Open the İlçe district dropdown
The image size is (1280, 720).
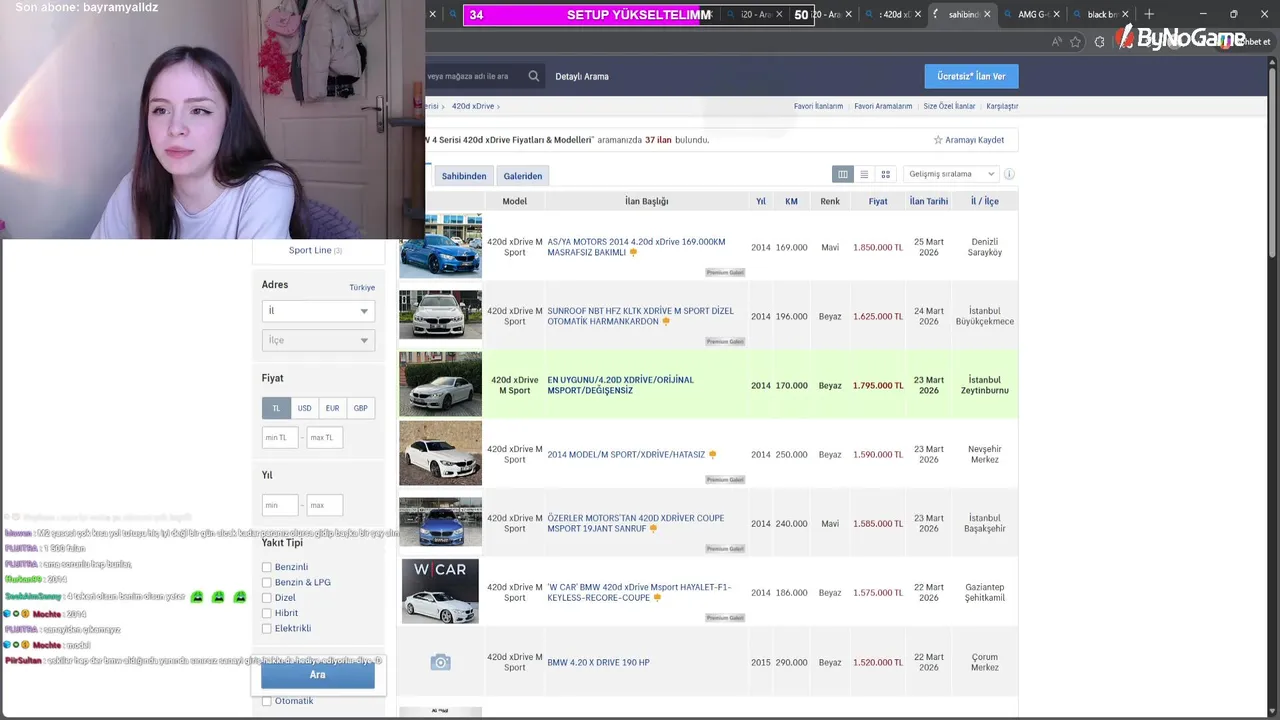point(318,340)
